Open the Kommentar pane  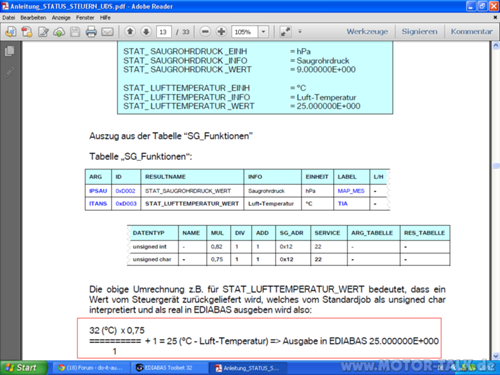471,32
